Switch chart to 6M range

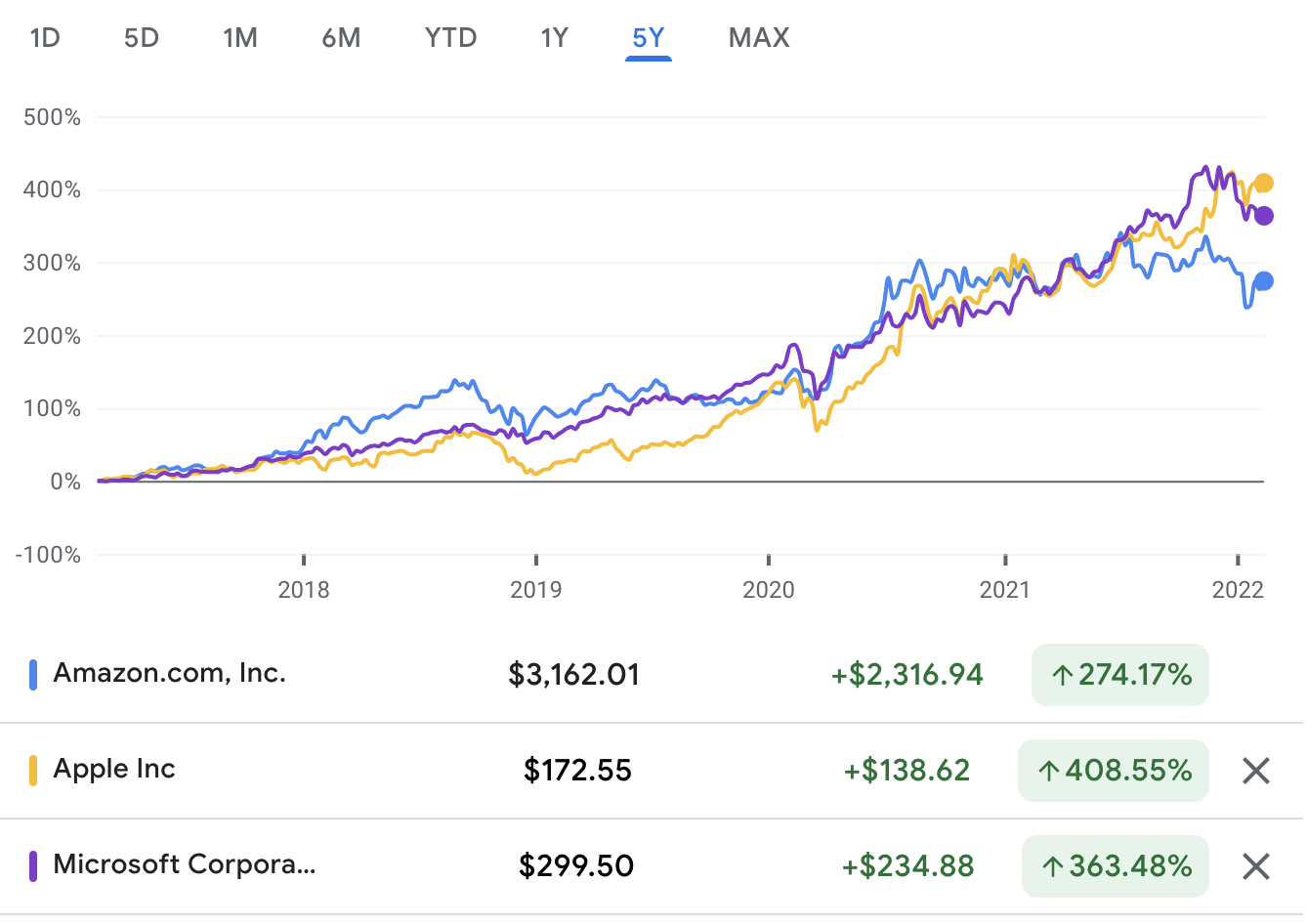pos(341,38)
